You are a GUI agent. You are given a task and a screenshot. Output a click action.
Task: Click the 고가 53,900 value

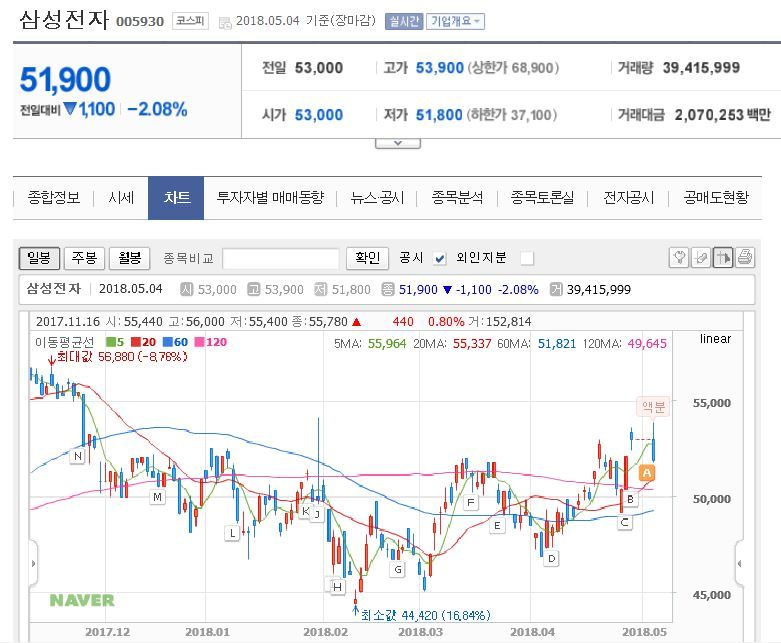pos(439,68)
